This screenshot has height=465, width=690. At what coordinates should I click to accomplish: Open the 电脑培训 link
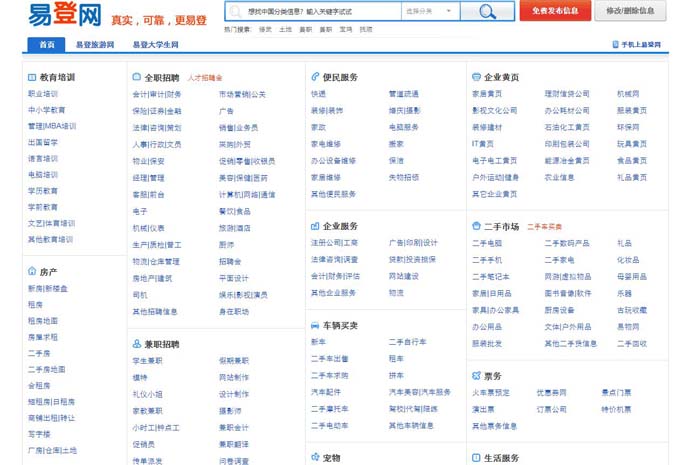click(x=43, y=175)
